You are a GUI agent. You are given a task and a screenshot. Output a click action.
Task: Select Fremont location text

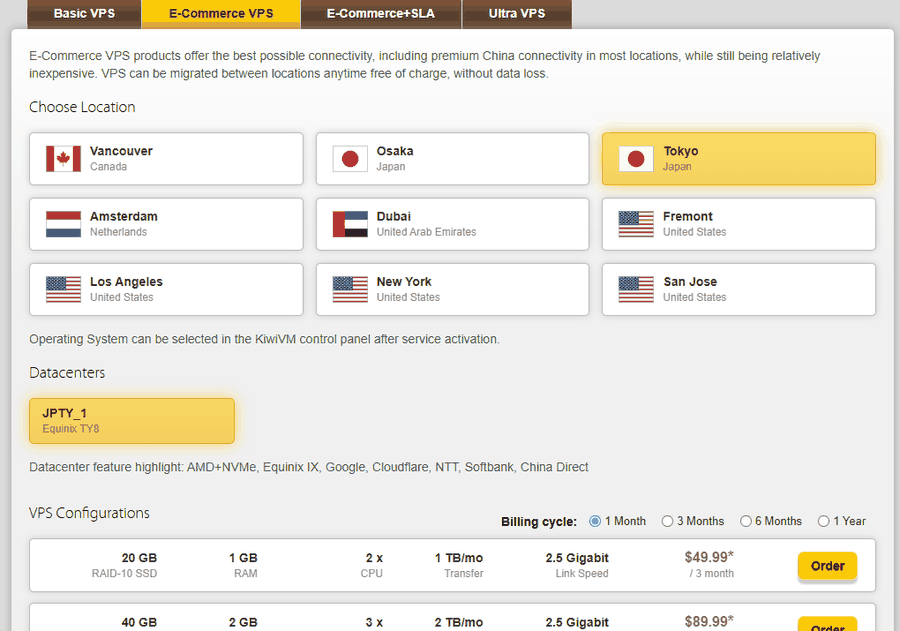pyautogui.click(x=688, y=216)
